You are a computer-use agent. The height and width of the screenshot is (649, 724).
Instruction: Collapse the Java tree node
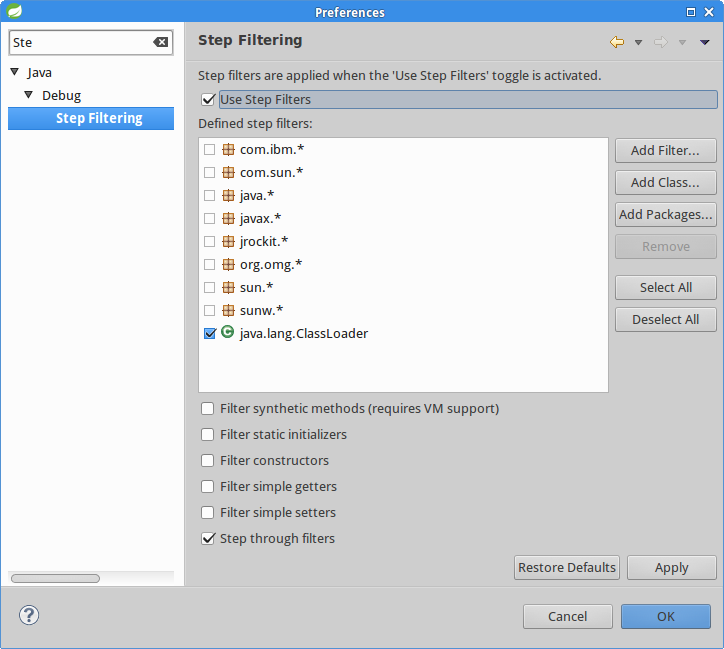point(14,72)
